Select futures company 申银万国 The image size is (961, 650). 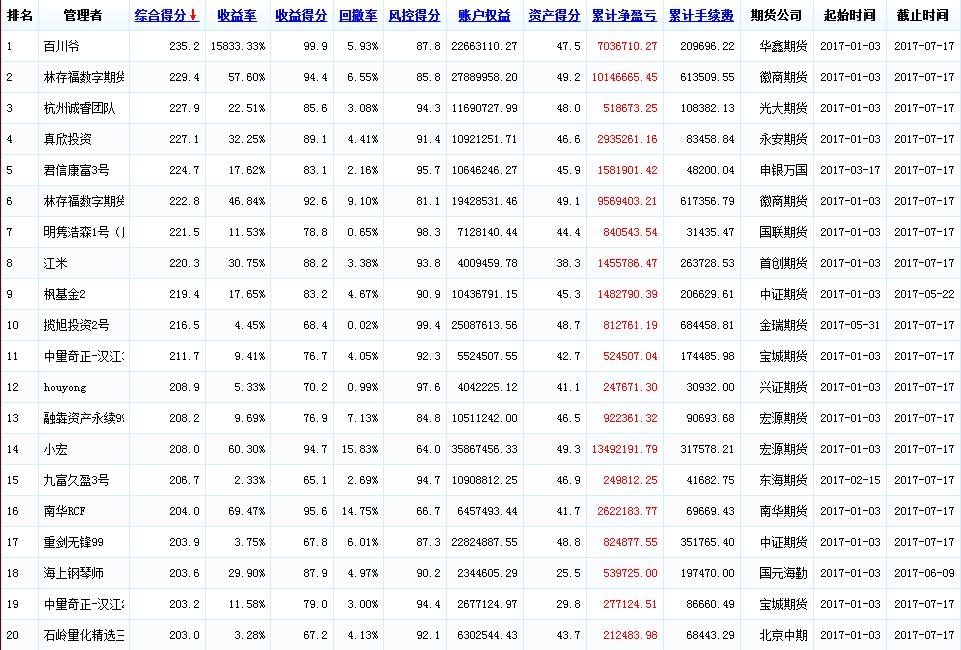click(783, 170)
